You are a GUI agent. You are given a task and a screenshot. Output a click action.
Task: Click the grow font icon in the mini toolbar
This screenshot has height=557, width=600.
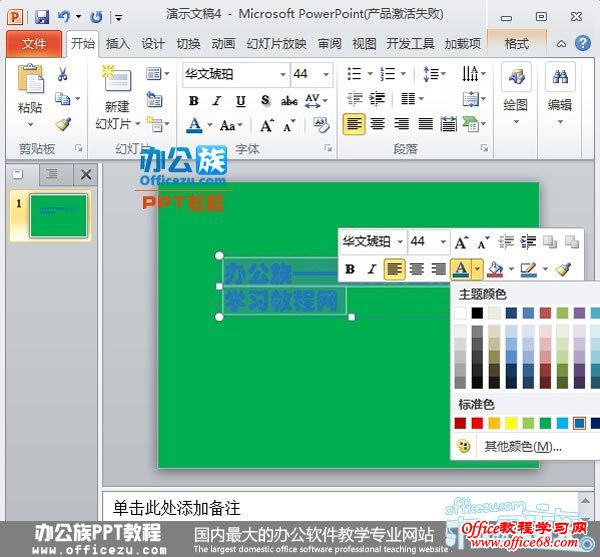point(461,242)
